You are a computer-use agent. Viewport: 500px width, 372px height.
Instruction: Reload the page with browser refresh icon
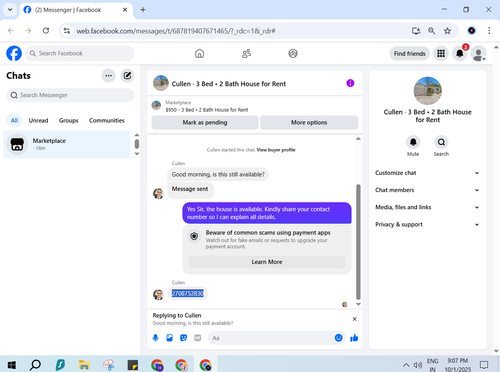pos(46,31)
